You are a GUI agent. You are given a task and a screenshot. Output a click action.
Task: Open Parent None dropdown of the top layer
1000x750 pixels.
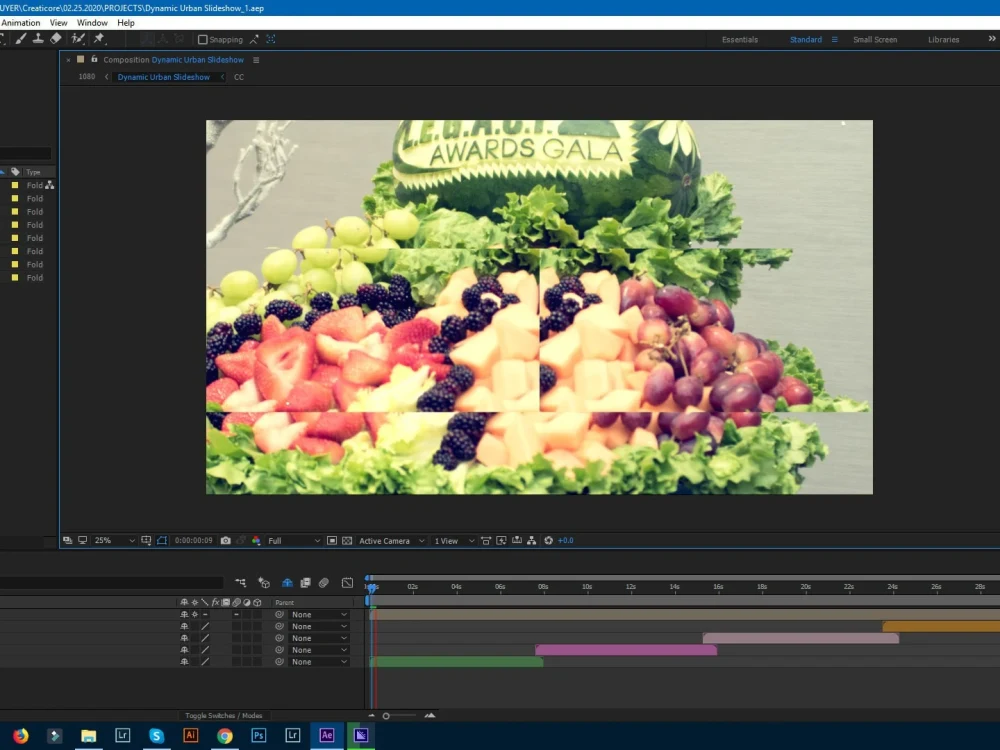click(x=319, y=614)
